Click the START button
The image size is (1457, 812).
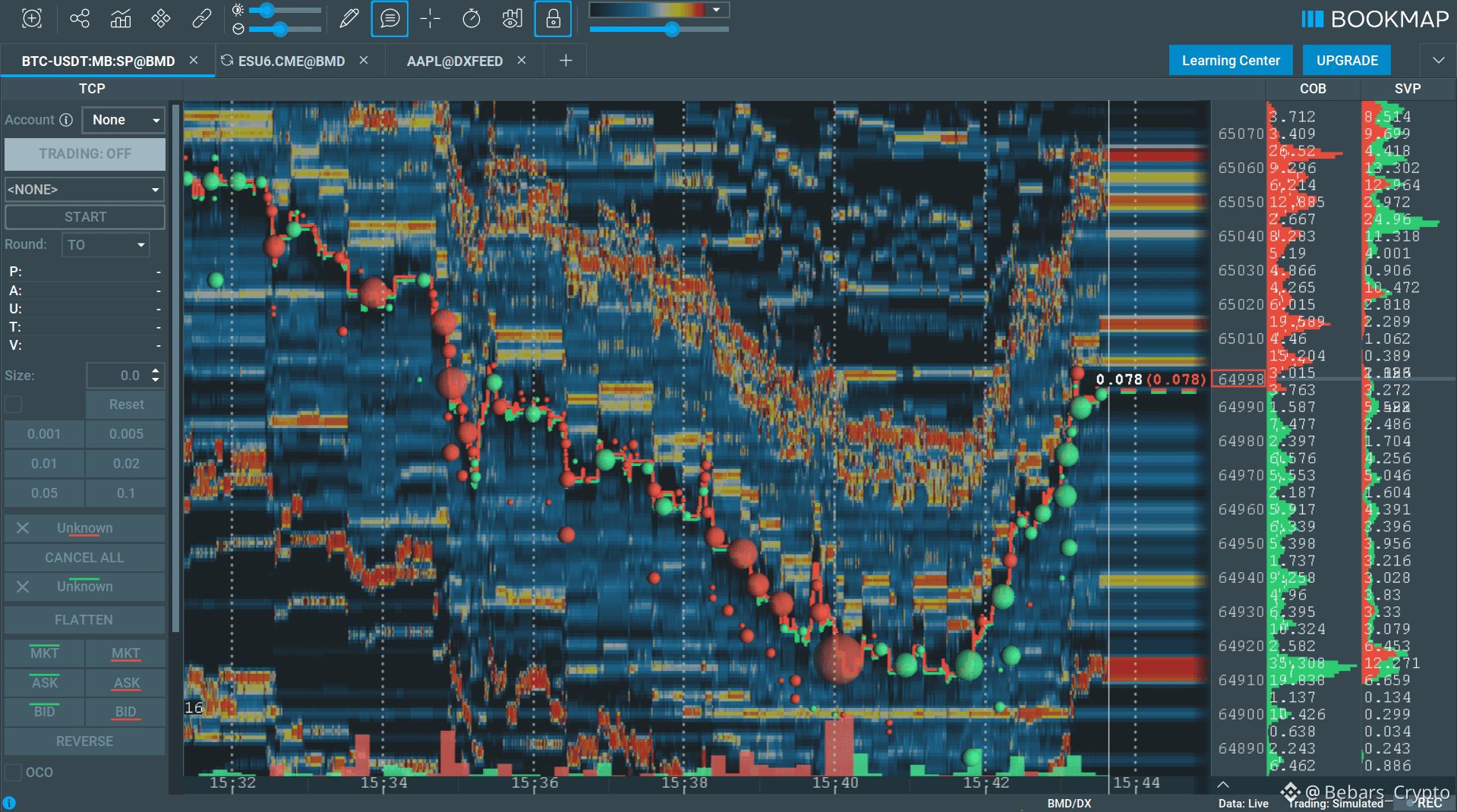(x=85, y=217)
